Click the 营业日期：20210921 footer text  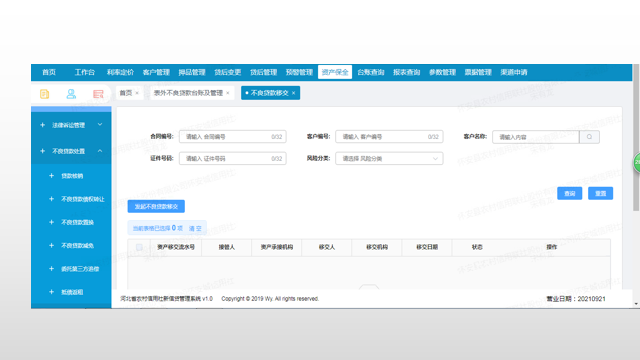[576, 299]
